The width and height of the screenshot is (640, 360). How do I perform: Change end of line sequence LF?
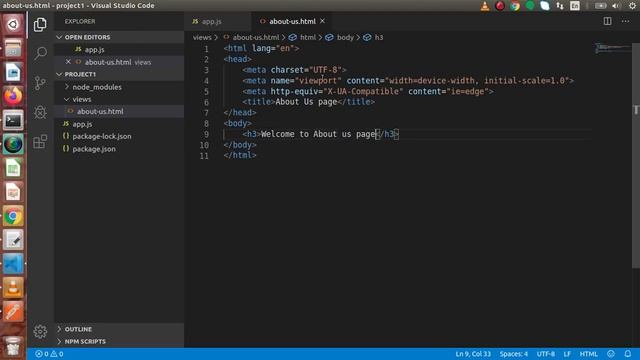tap(567, 354)
